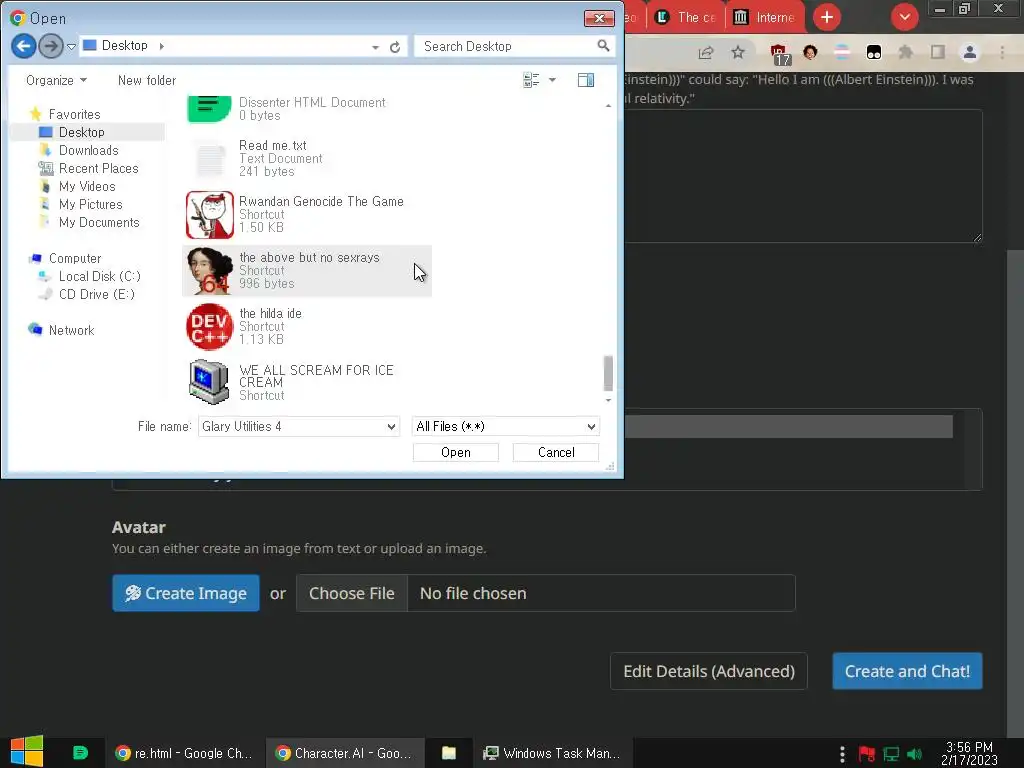This screenshot has height=768, width=1024.
Task: Click the Create Image button
Action: 186,593
